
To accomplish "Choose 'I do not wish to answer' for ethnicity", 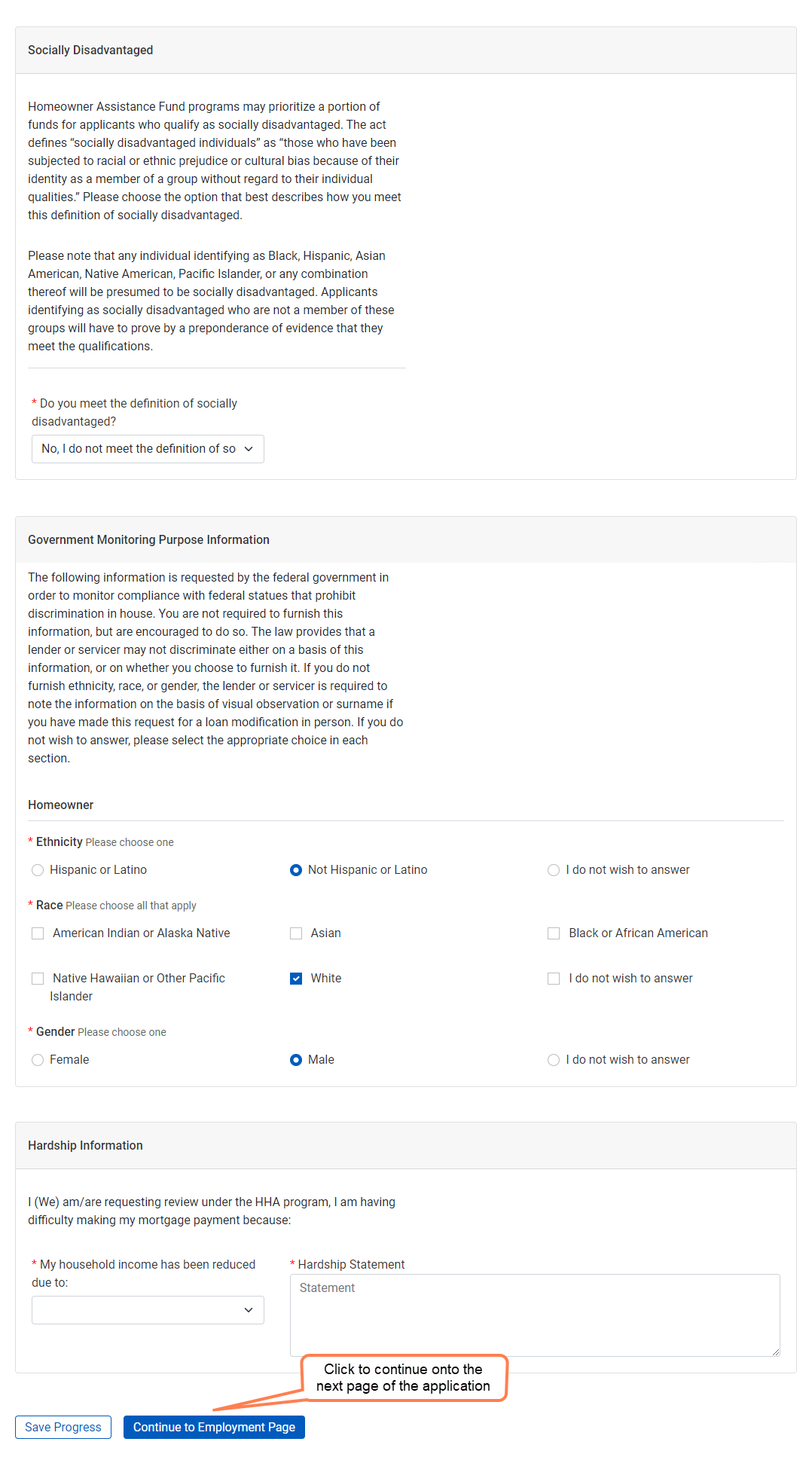I will 554,870.
